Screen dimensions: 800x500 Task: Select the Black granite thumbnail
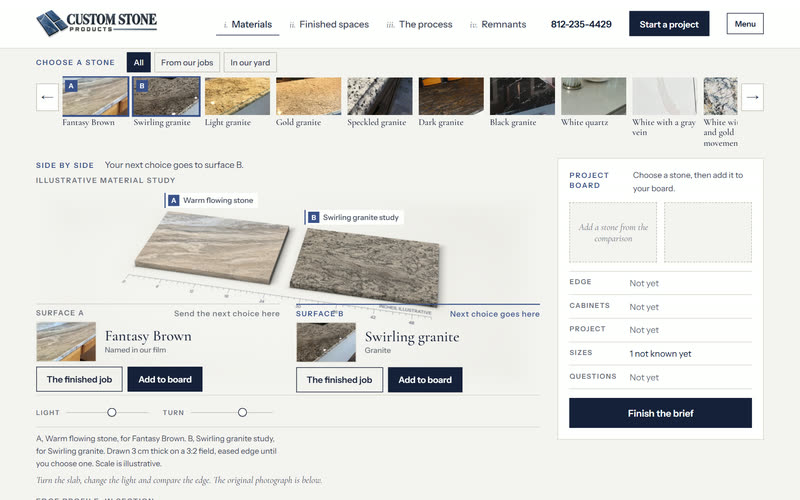click(x=522, y=96)
